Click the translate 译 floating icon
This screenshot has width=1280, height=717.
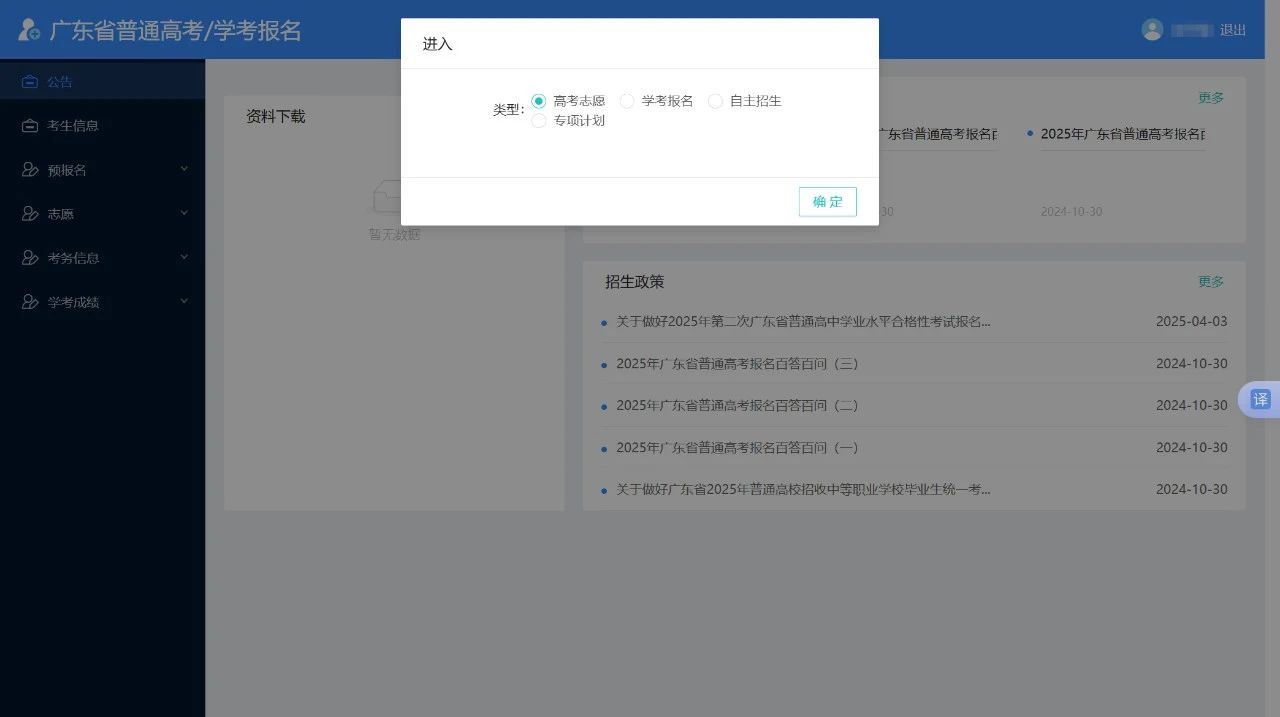1260,400
